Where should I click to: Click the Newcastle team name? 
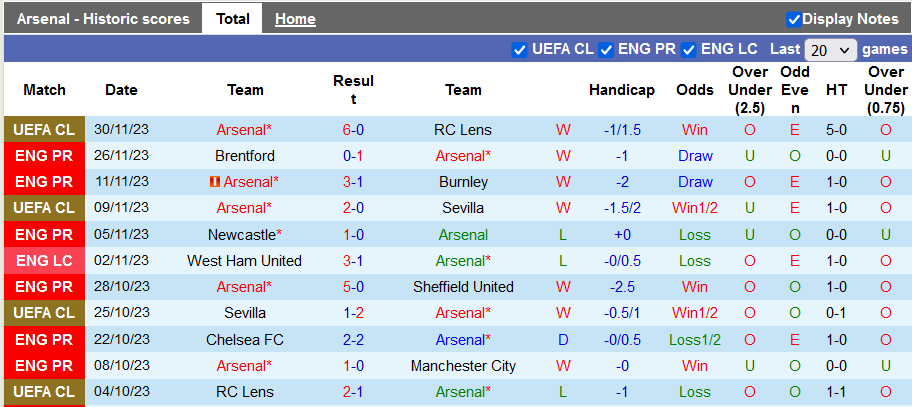click(x=243, y=235)
